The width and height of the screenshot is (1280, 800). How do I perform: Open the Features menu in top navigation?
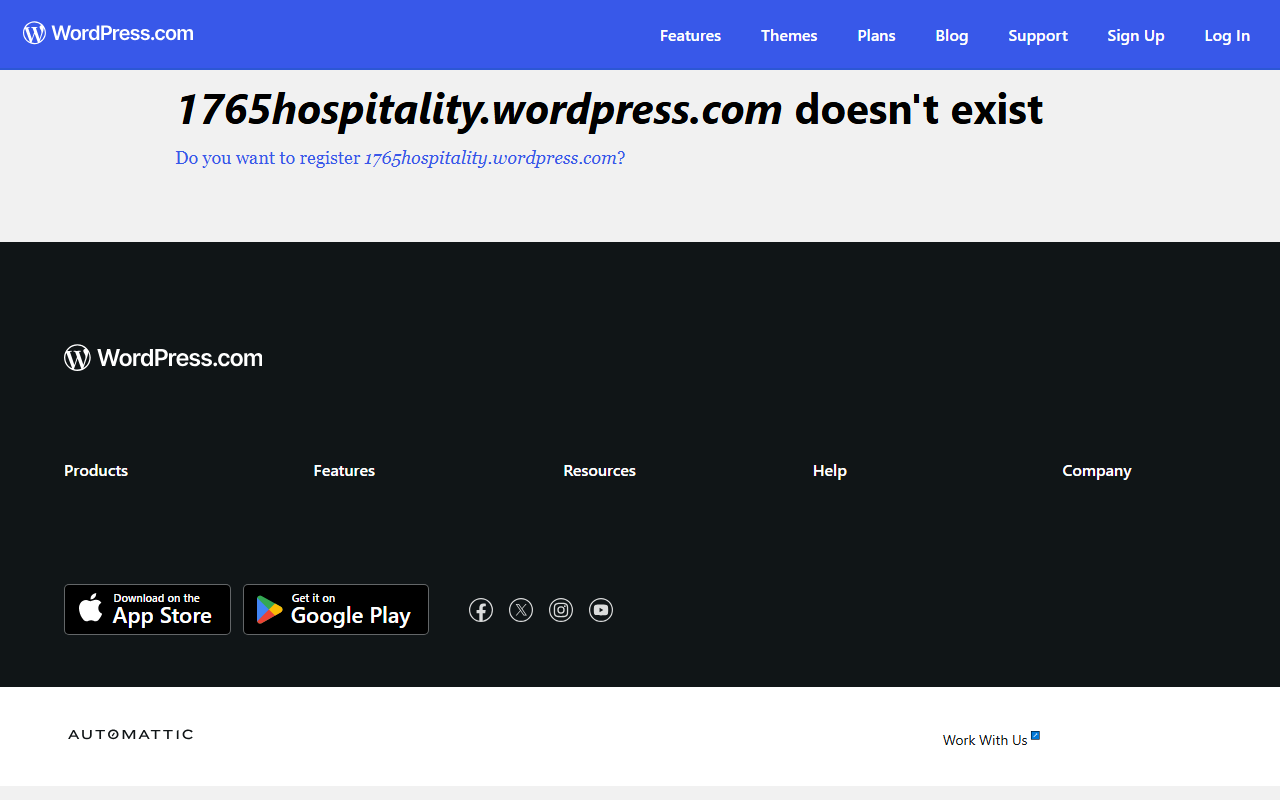690,35
